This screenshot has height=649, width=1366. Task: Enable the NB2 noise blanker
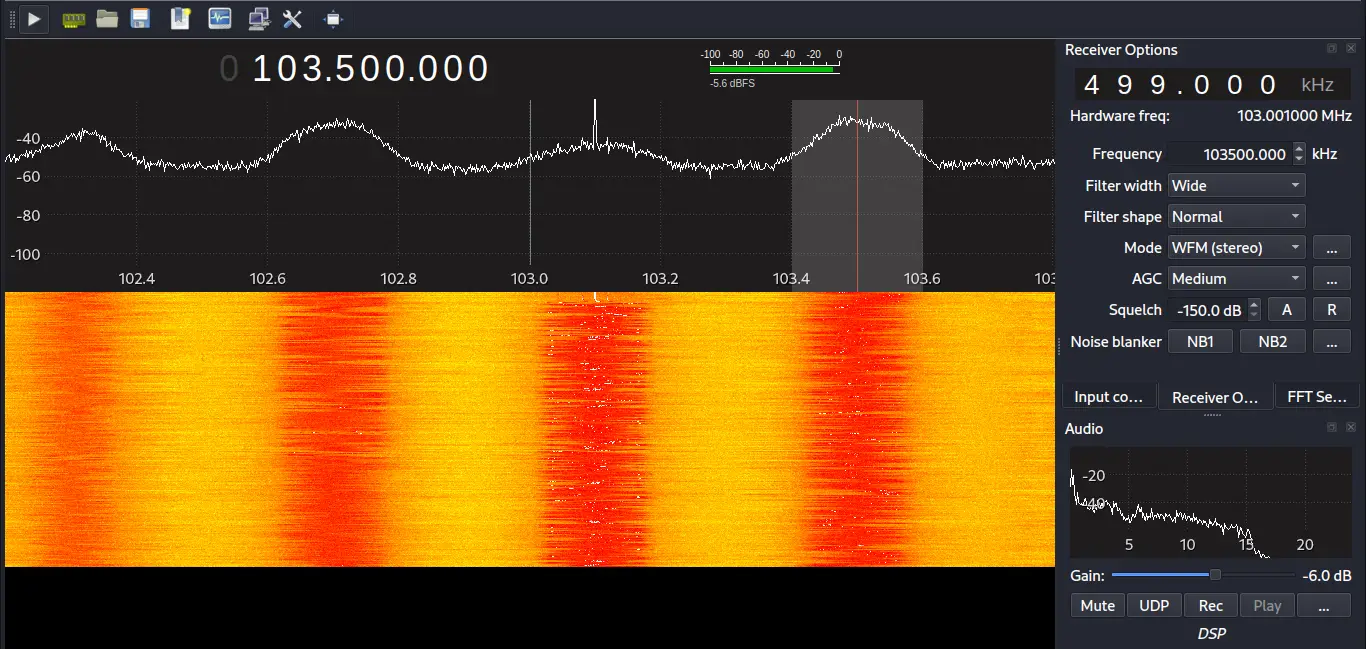click(1272, 341)
